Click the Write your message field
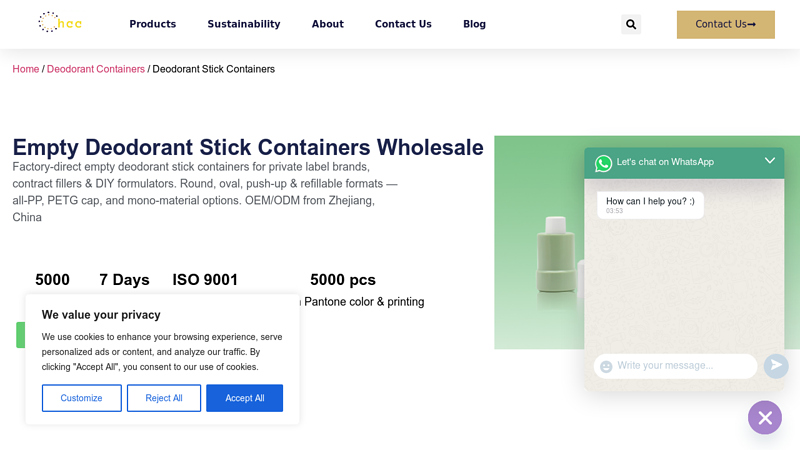The height and width of the screenshot is (450, 800). [x=676, y=366]
